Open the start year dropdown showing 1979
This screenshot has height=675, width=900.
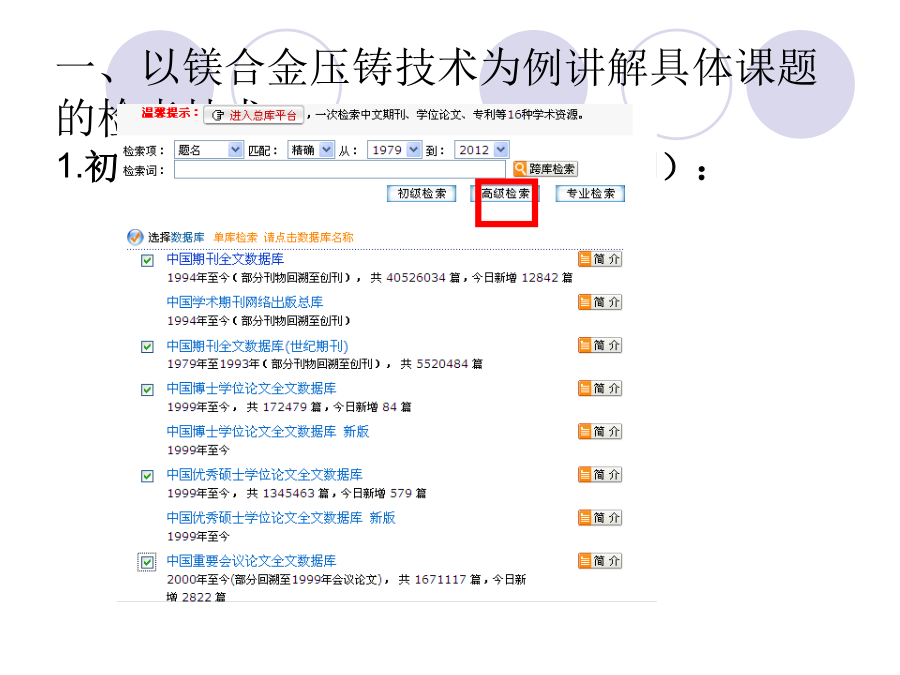pos(394,150)
